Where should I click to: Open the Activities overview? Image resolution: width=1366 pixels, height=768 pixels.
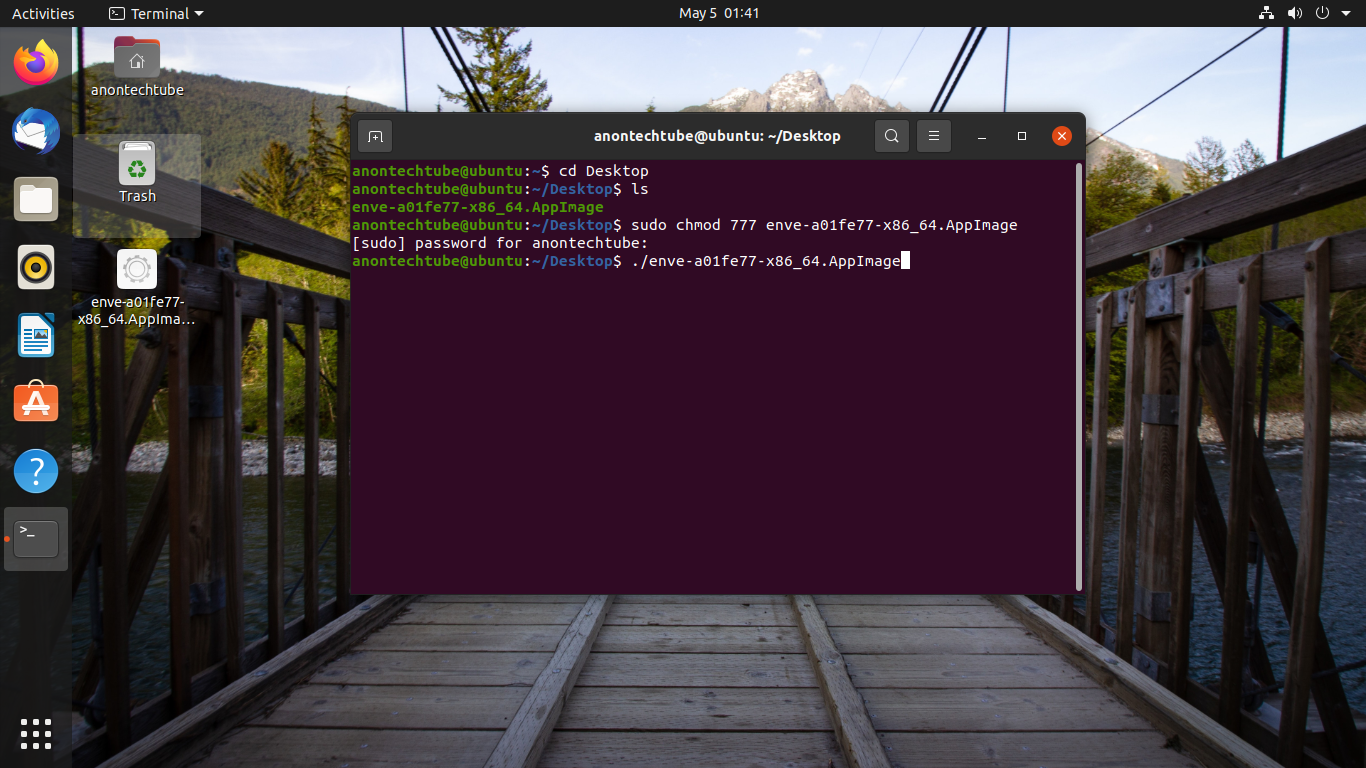tap(43, 13)
